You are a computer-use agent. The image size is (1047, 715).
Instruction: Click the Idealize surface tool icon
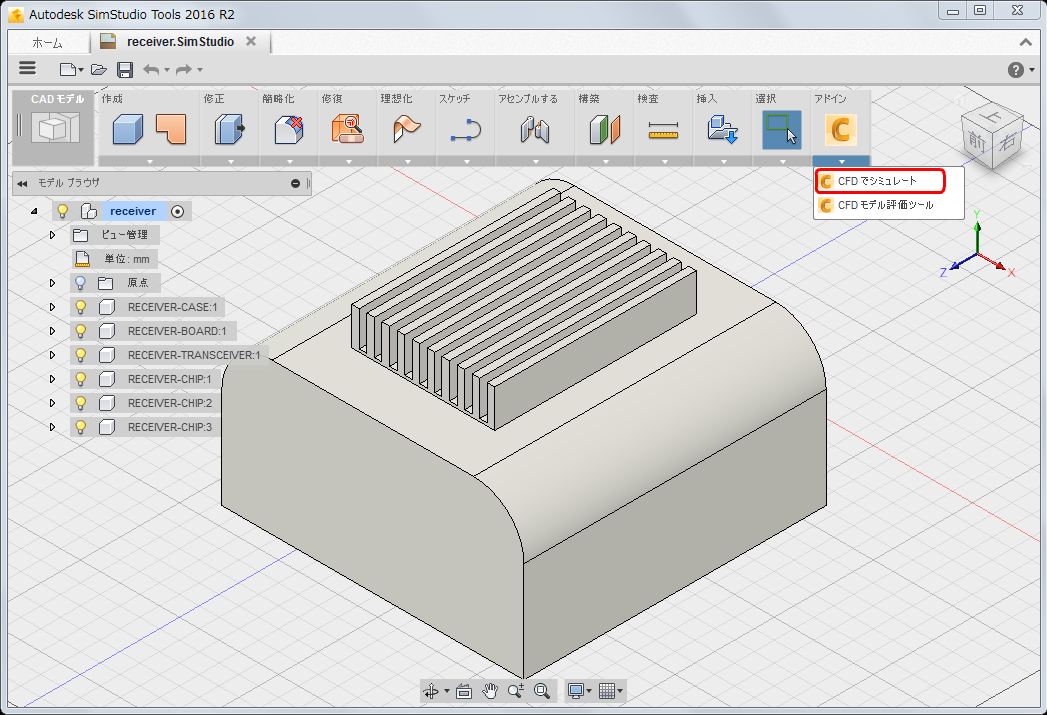[407, 130]
